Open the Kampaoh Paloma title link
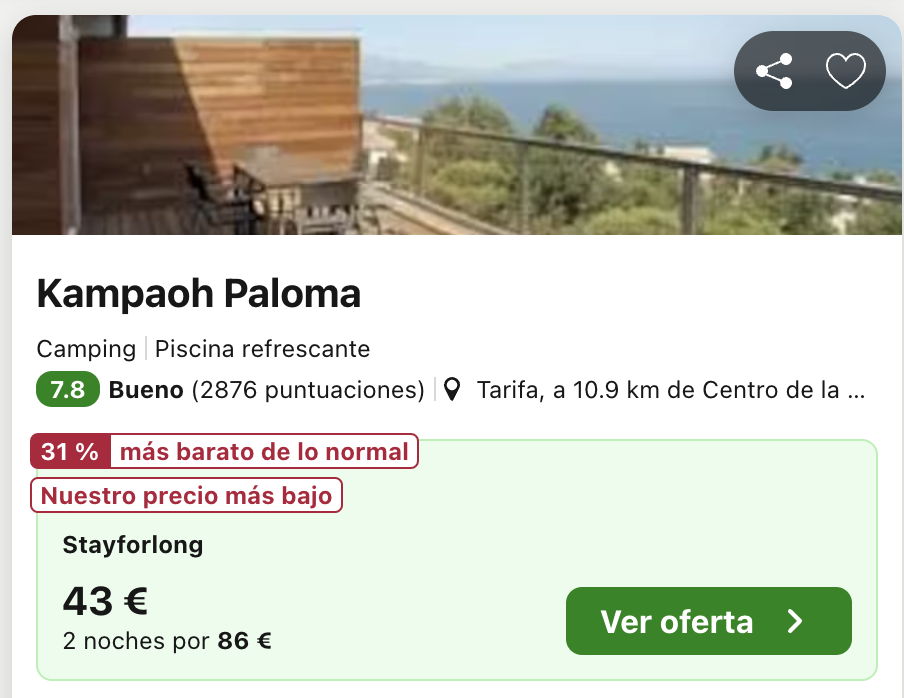The image size is (904, 698). tap(199, 294)
